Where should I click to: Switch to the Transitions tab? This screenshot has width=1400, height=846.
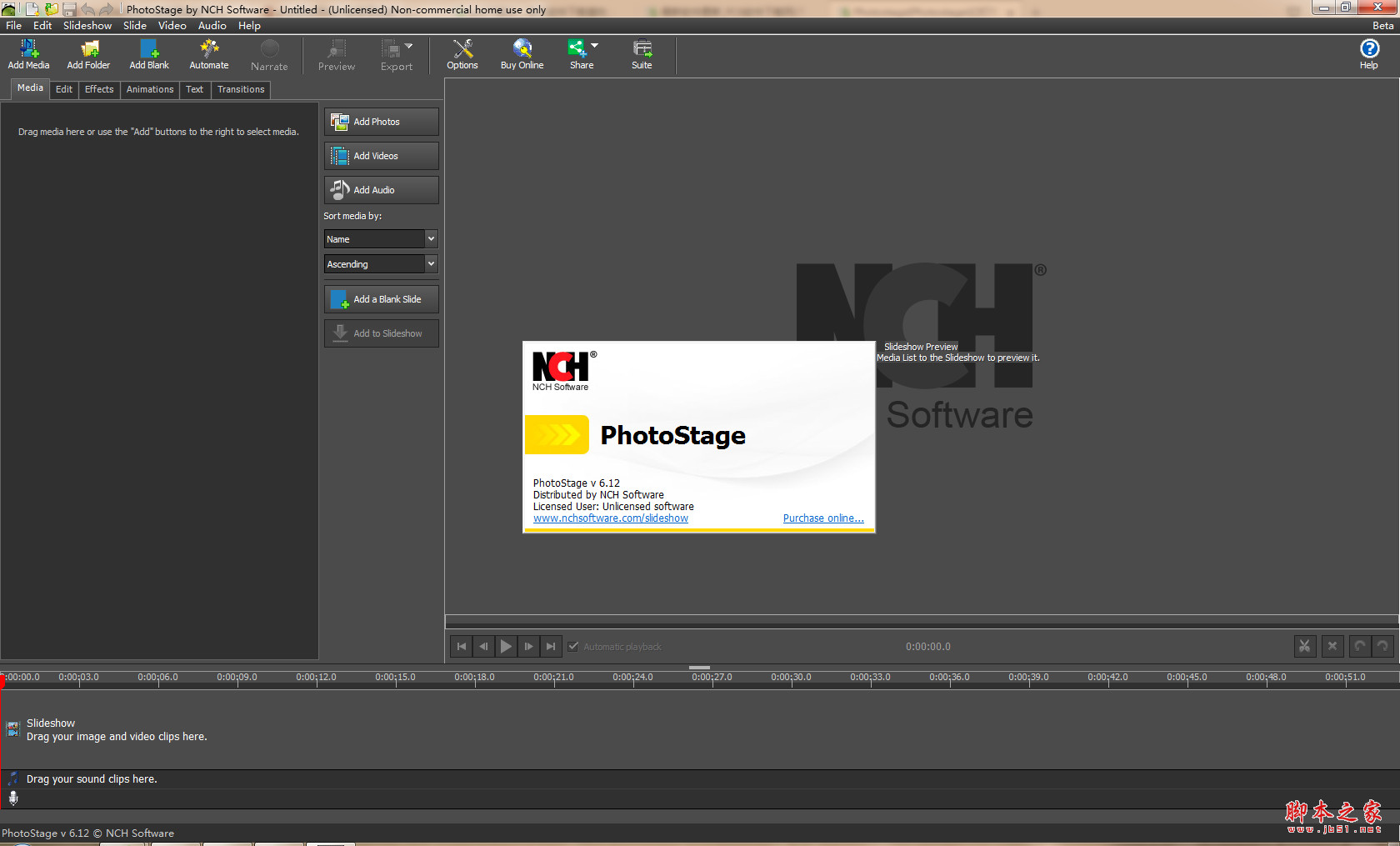point(241,89)
